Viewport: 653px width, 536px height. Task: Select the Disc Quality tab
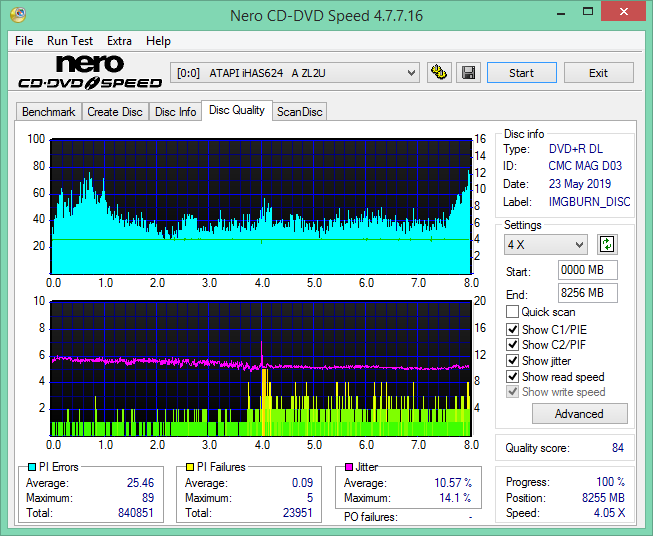(237, 110)
